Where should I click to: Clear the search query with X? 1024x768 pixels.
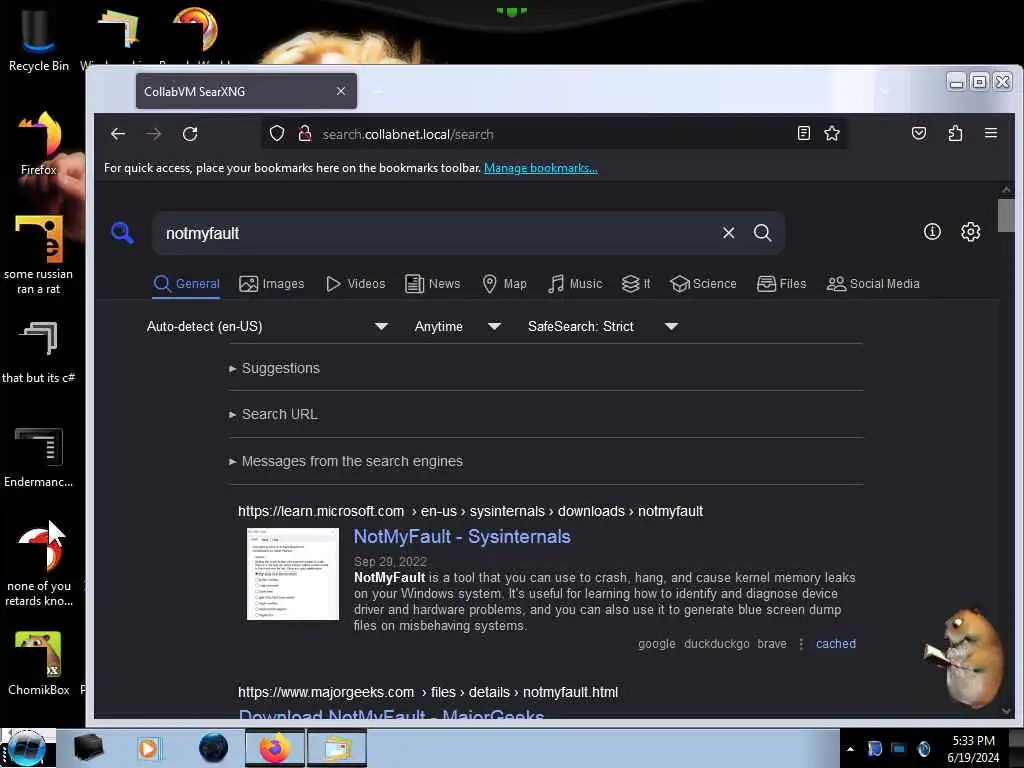click(x=728, y=232)
